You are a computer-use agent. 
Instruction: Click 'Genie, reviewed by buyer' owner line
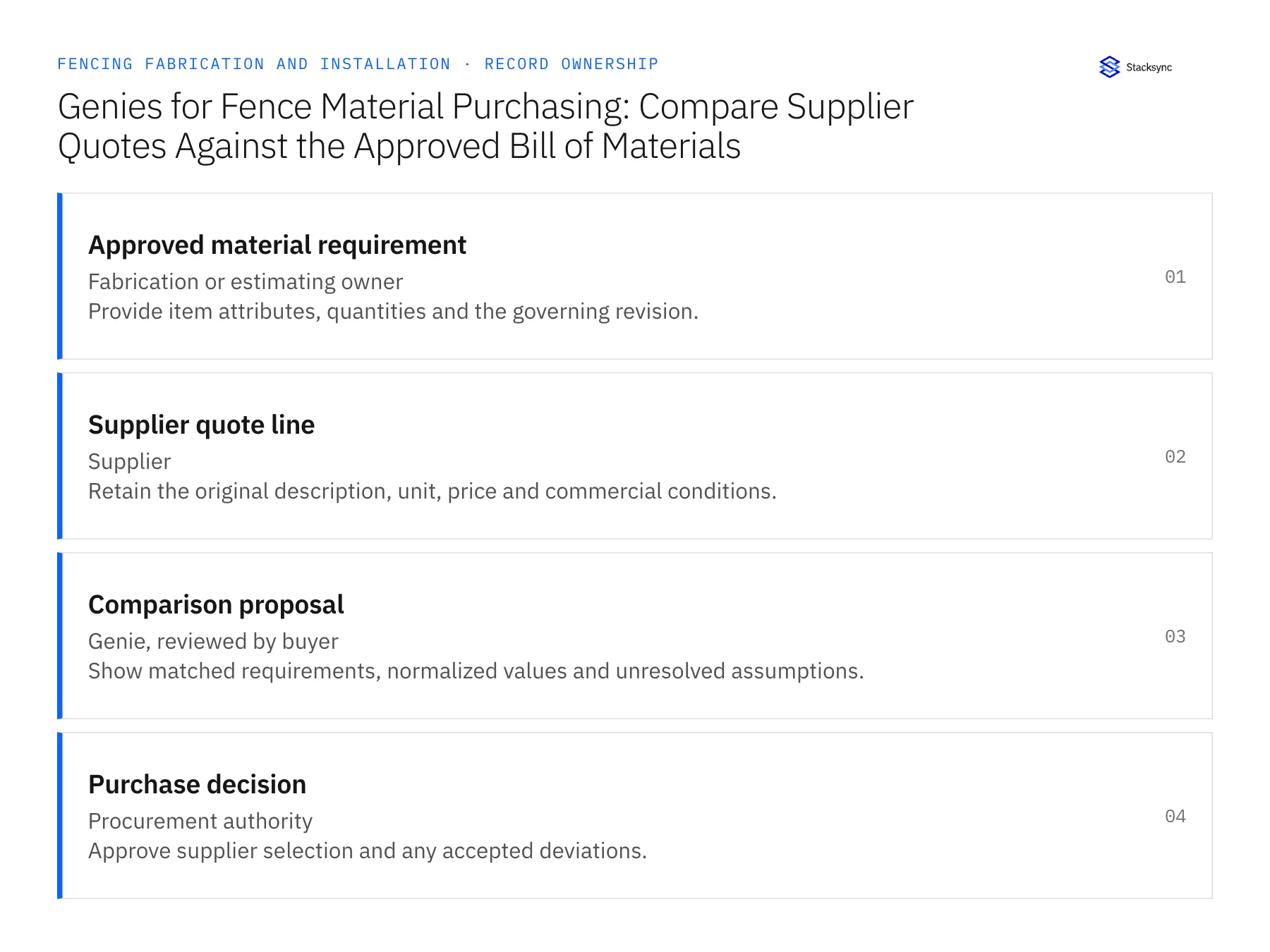click(x=213, y=642)
